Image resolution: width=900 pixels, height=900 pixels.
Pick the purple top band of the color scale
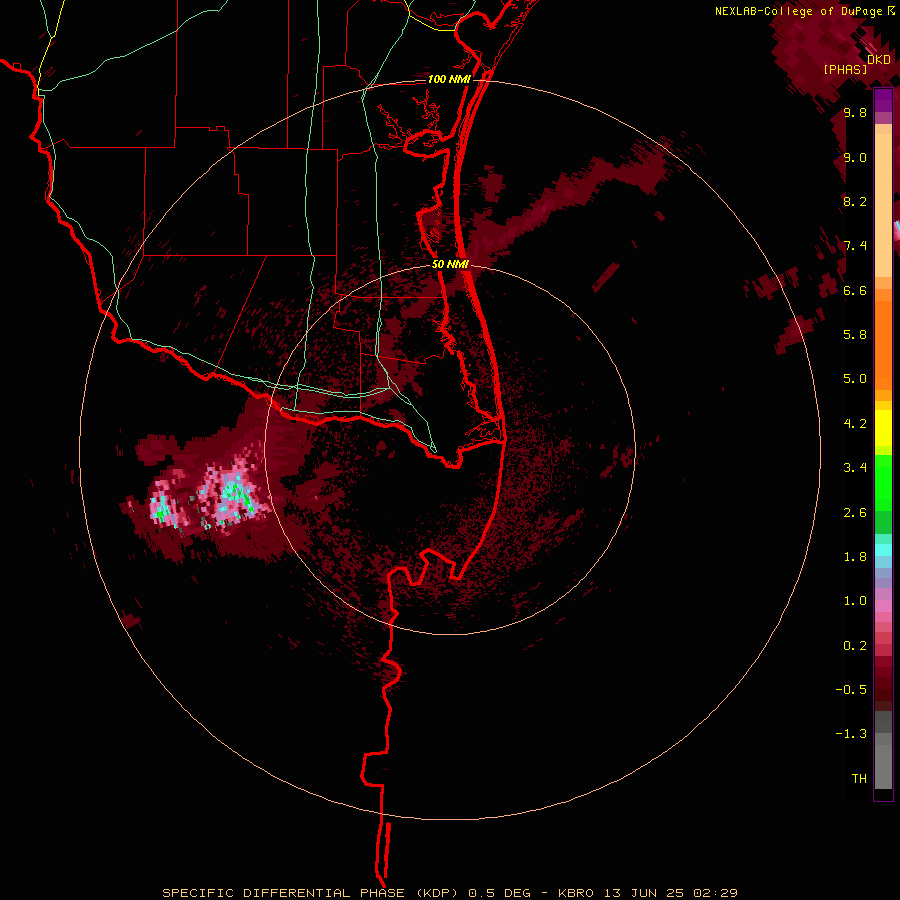[883, 100]
